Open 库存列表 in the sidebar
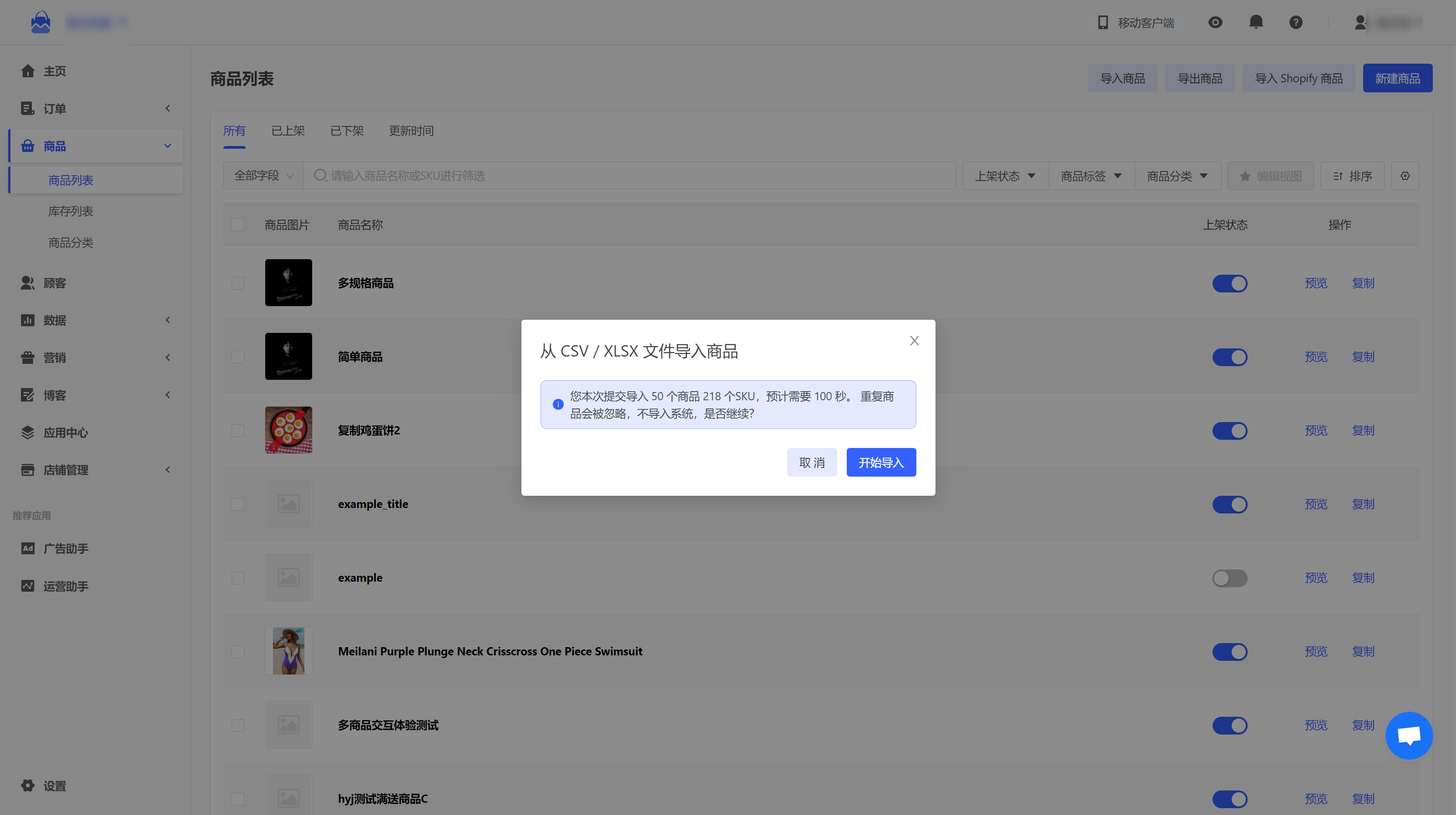 [71, 211]
